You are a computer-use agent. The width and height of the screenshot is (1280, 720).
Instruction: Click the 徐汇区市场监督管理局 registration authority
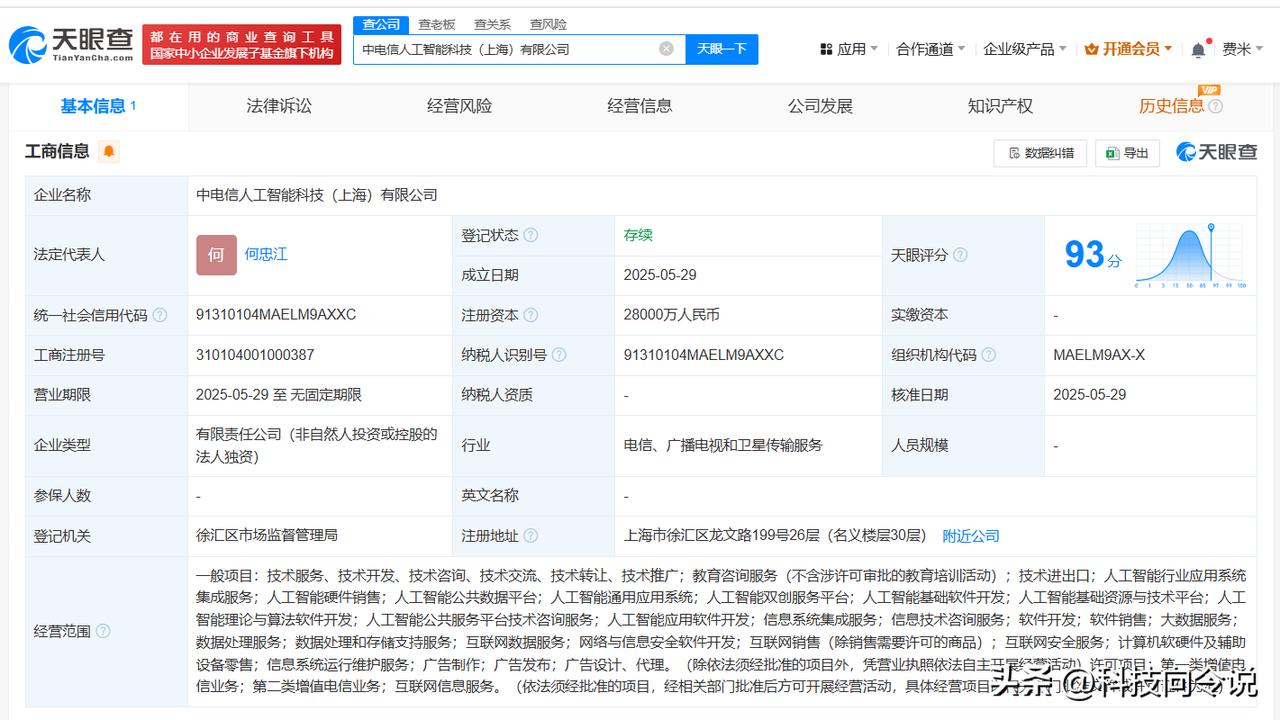[x=267, y=536]
